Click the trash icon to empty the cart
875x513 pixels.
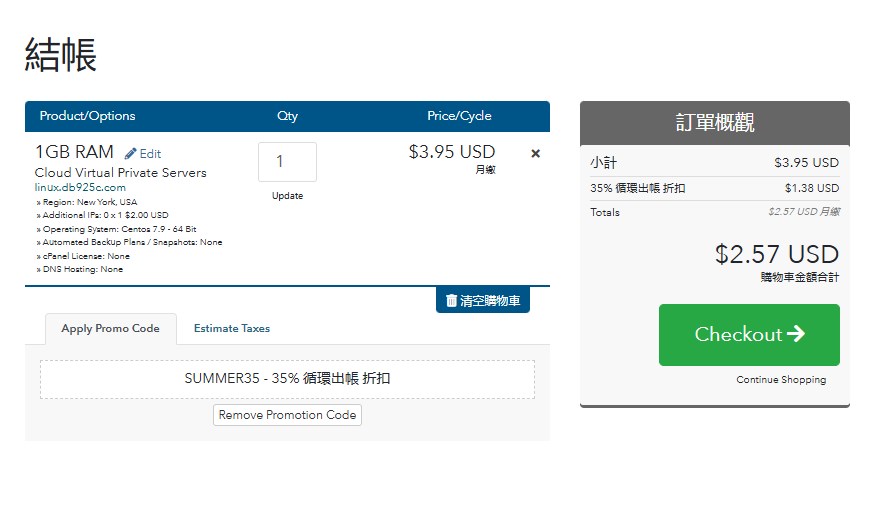tap(452, 300)
